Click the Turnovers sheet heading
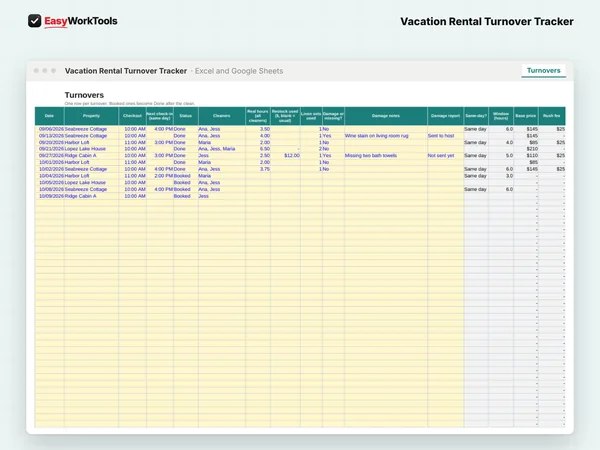The height and width of the screenshot is (450, 600). point(84,95)
